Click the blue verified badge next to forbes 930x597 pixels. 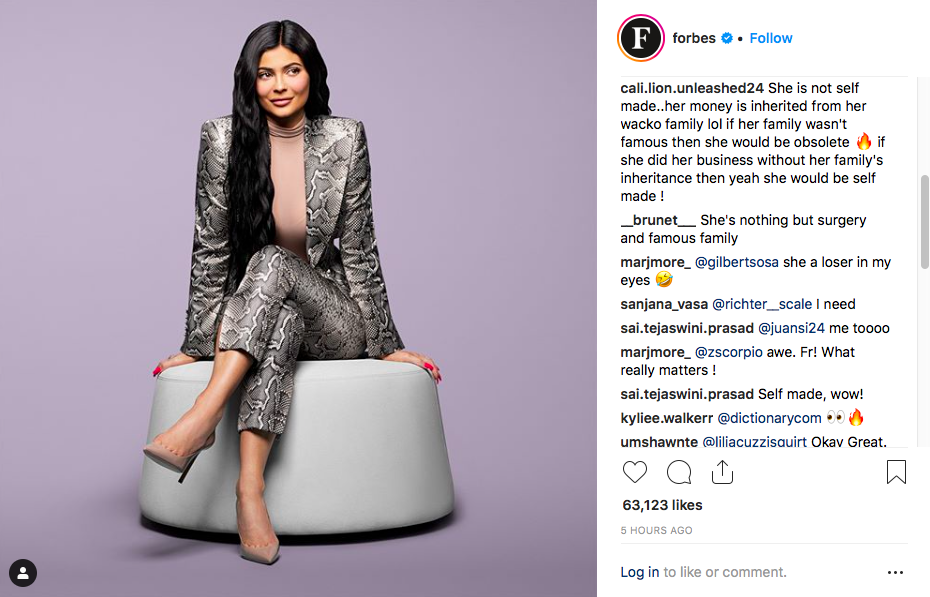(727, 38)
